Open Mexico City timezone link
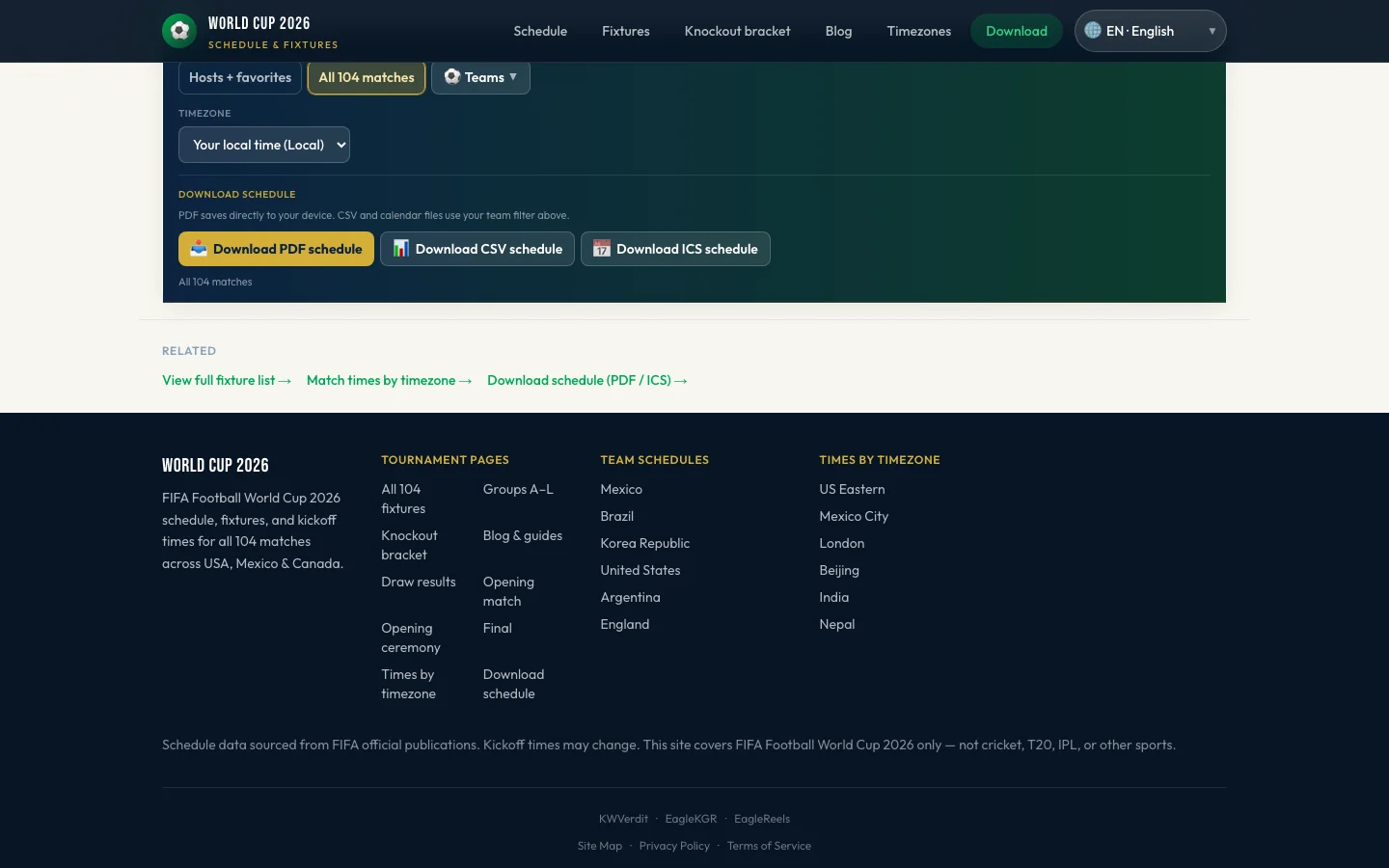1389x868 pixels. click(854, 516)
